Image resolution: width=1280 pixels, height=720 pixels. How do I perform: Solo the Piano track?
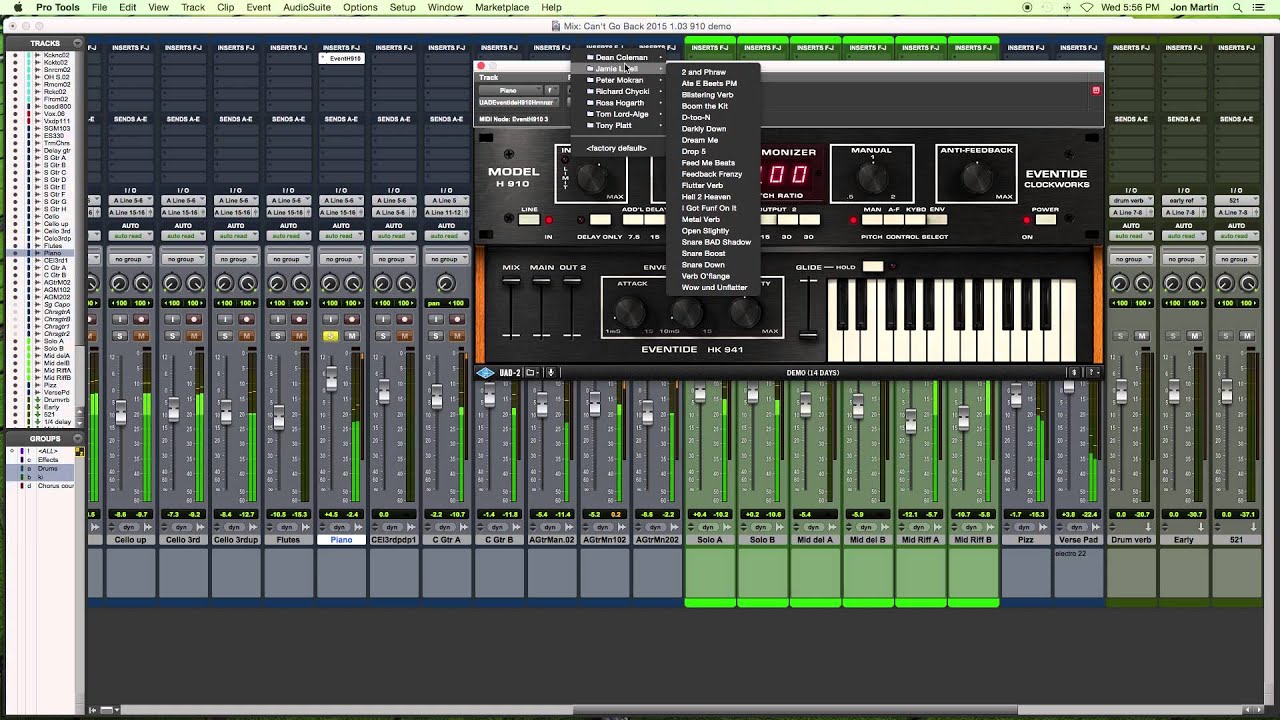tap(330, 336)
